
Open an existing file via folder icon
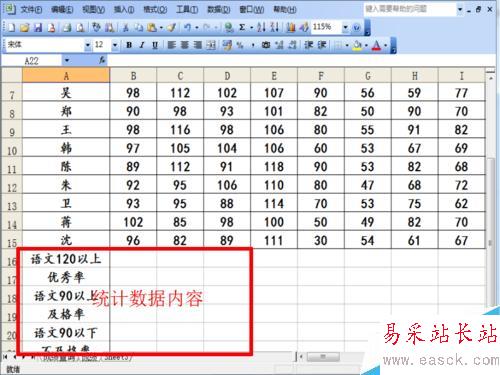pyautogui.click(x=24, y=27)
